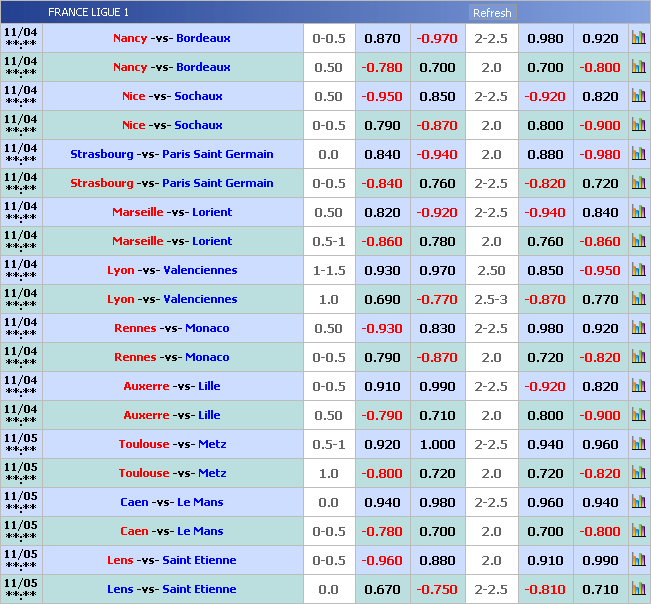Click the Refresh button in the header
Screen dimensions: 651x604
point(491,13)
